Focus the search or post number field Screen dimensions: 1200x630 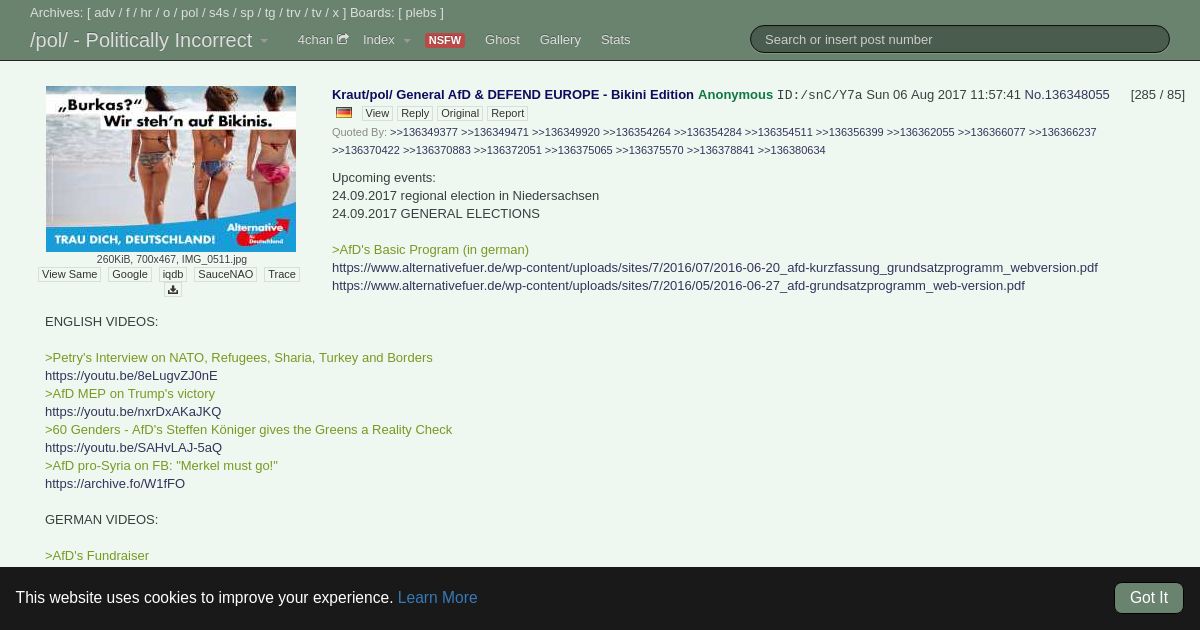pos(959,39)
